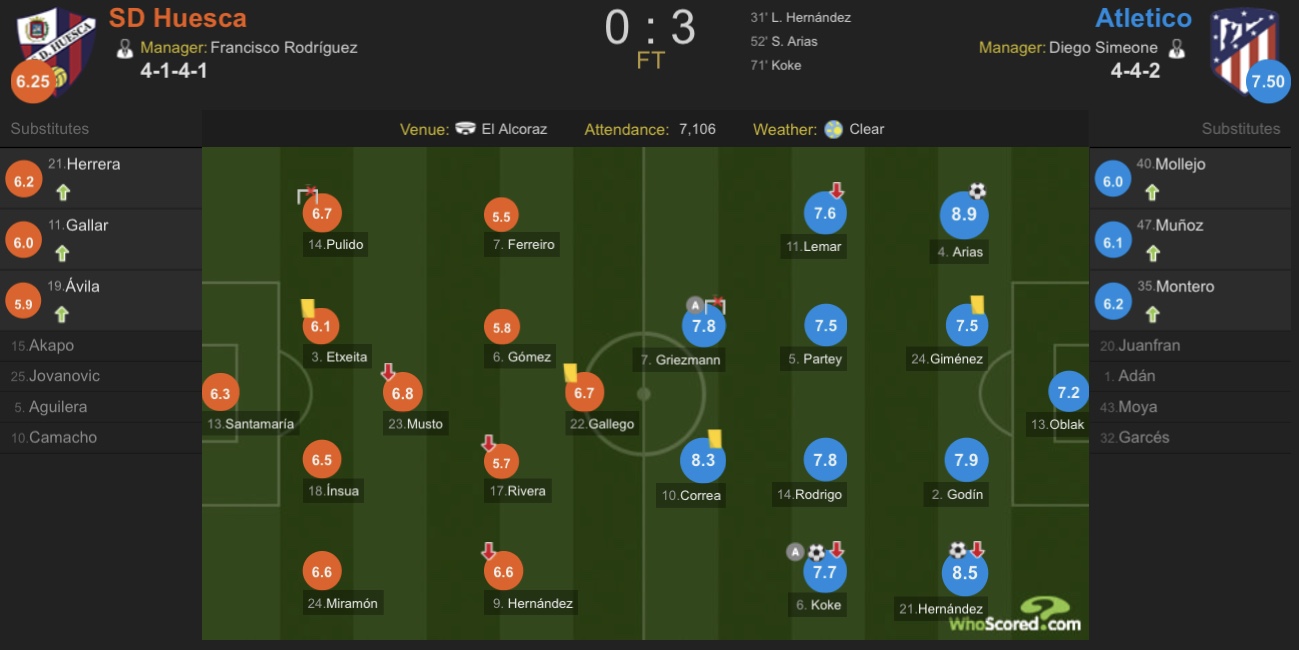Click the stadium icon beside El Alcoraz
The height and width of the screenshot is (650, 1299).
coord(465,129)
